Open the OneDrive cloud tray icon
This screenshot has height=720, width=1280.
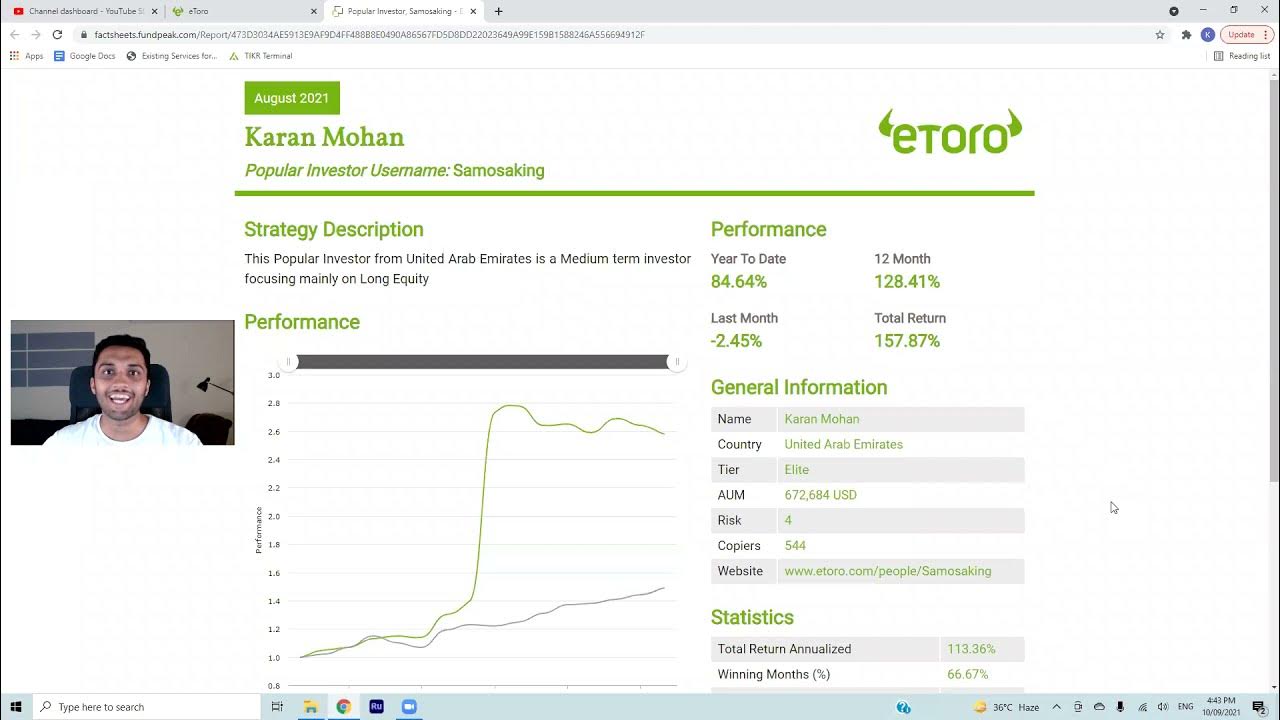(1099, 707)
